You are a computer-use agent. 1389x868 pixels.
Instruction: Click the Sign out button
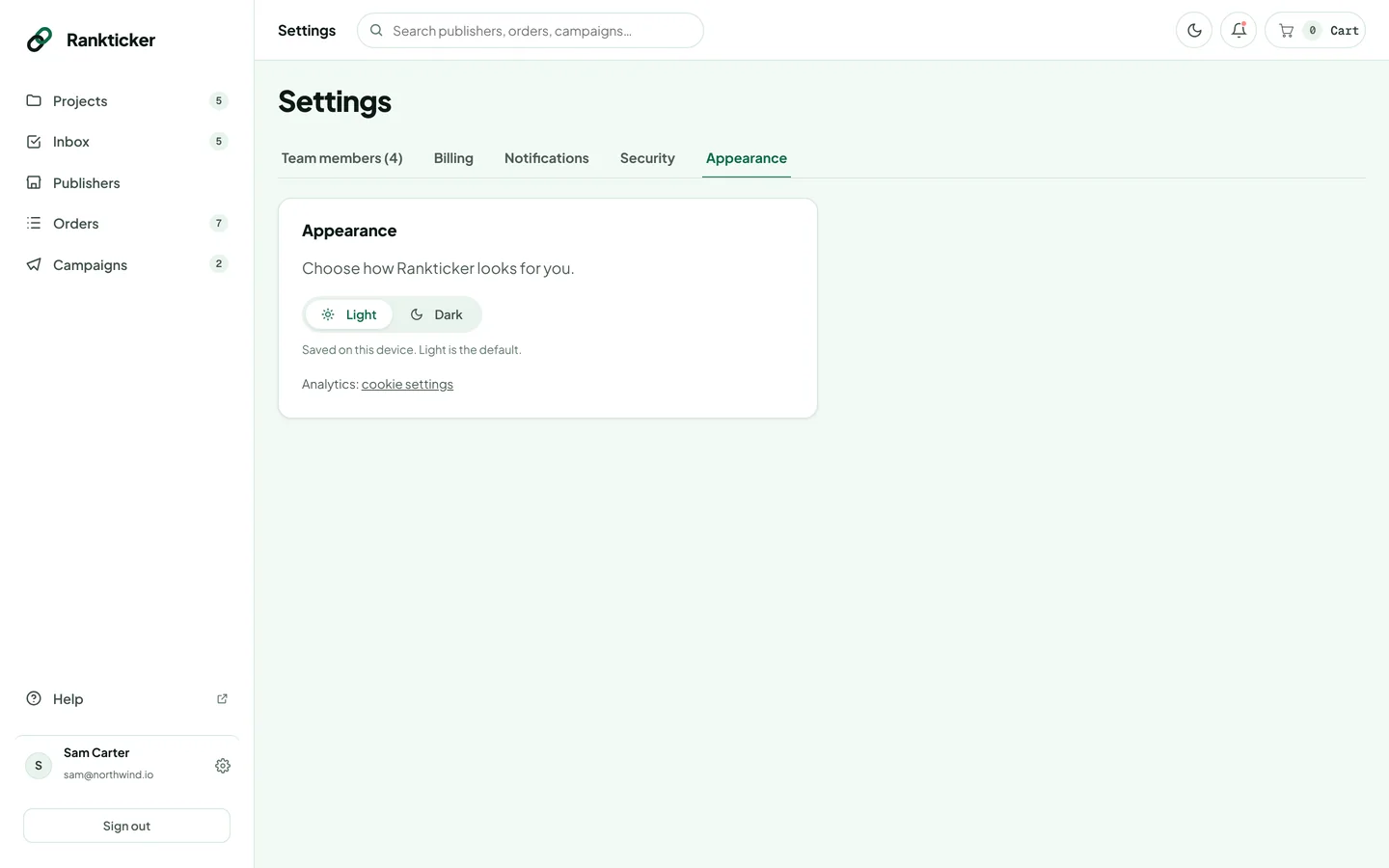coord(126,827)
